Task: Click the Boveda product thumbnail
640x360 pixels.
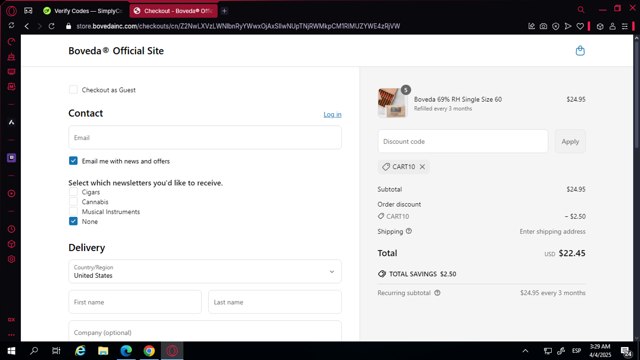Action: [392, 103]
